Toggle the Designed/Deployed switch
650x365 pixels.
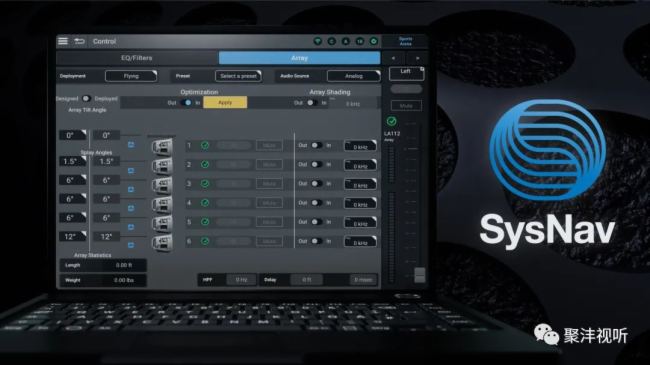(x=86, y=99)
